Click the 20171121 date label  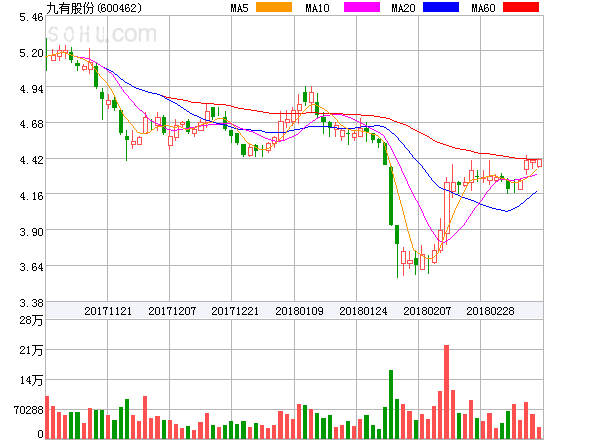click(108, 311)
